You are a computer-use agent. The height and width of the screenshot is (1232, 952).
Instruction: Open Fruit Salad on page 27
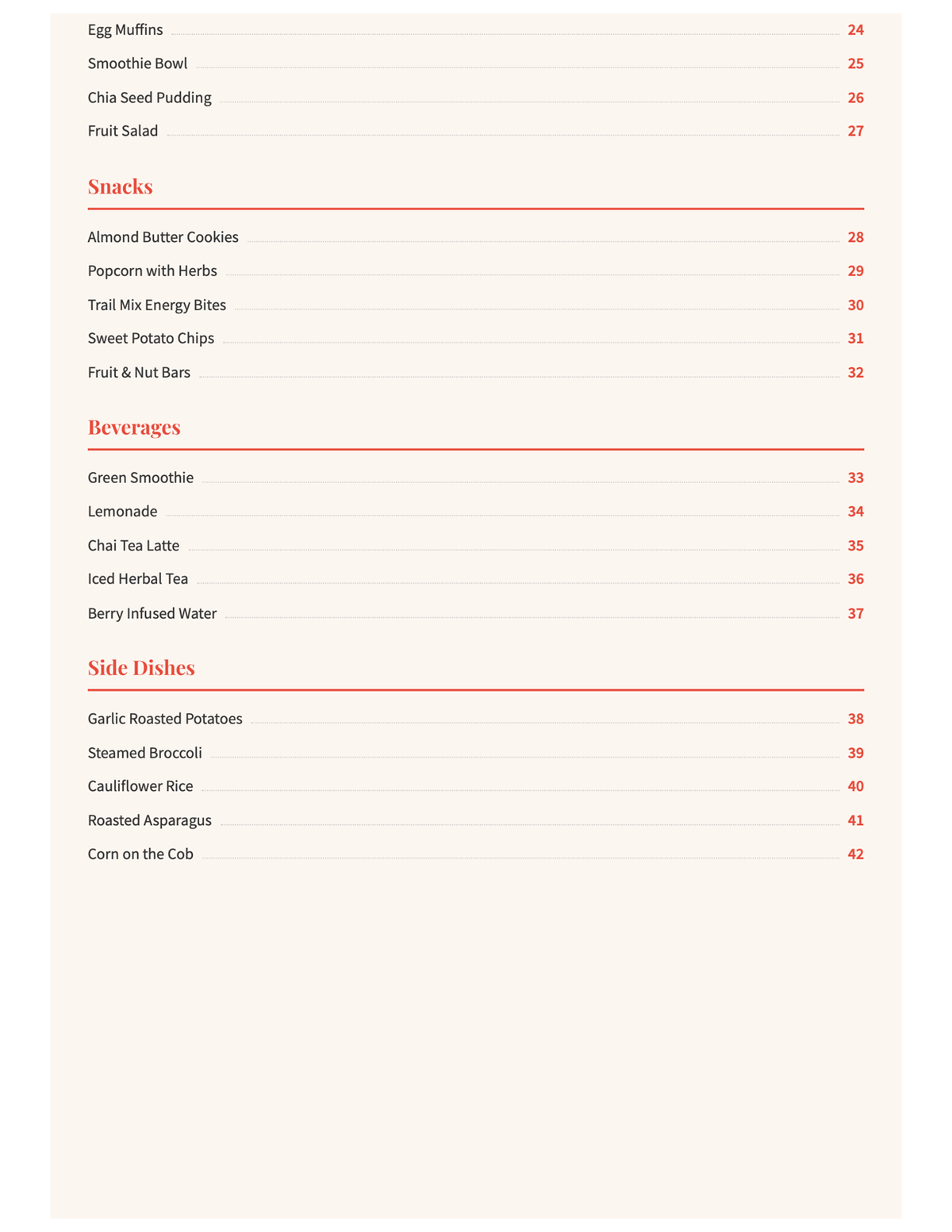475,131
